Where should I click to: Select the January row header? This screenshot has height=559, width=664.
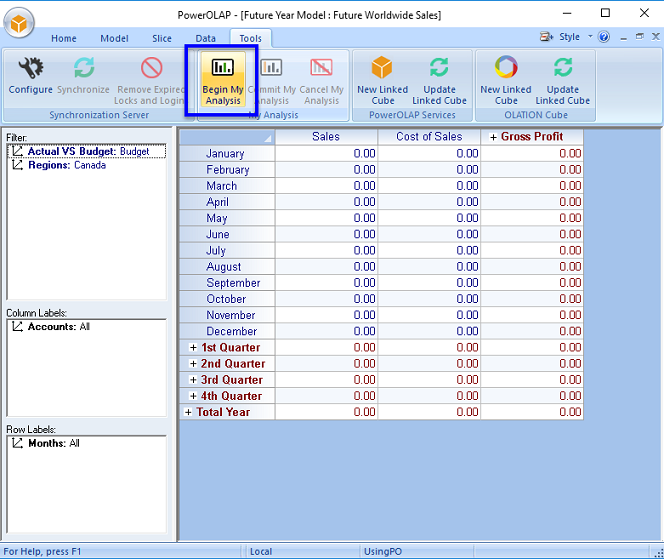click(227, 153)
